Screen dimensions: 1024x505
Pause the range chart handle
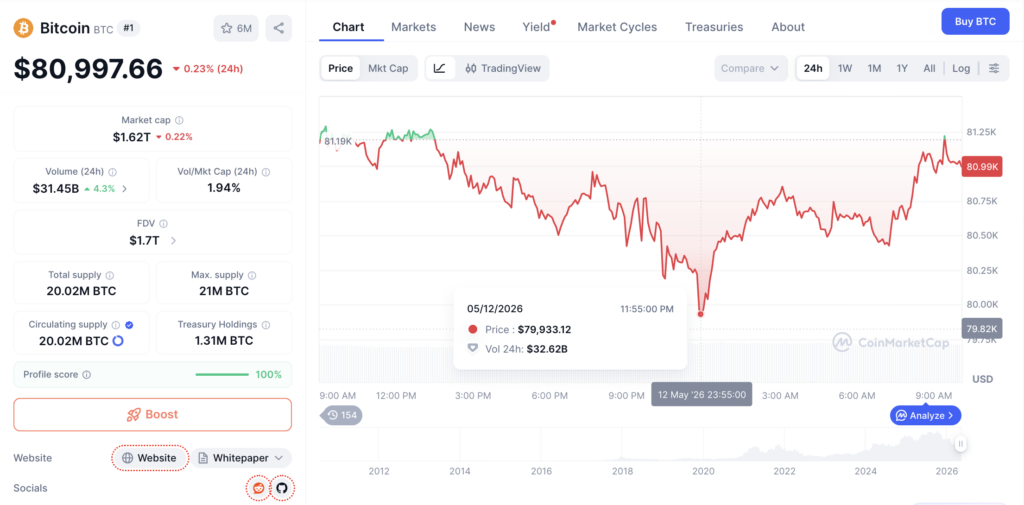click(961, 444)
